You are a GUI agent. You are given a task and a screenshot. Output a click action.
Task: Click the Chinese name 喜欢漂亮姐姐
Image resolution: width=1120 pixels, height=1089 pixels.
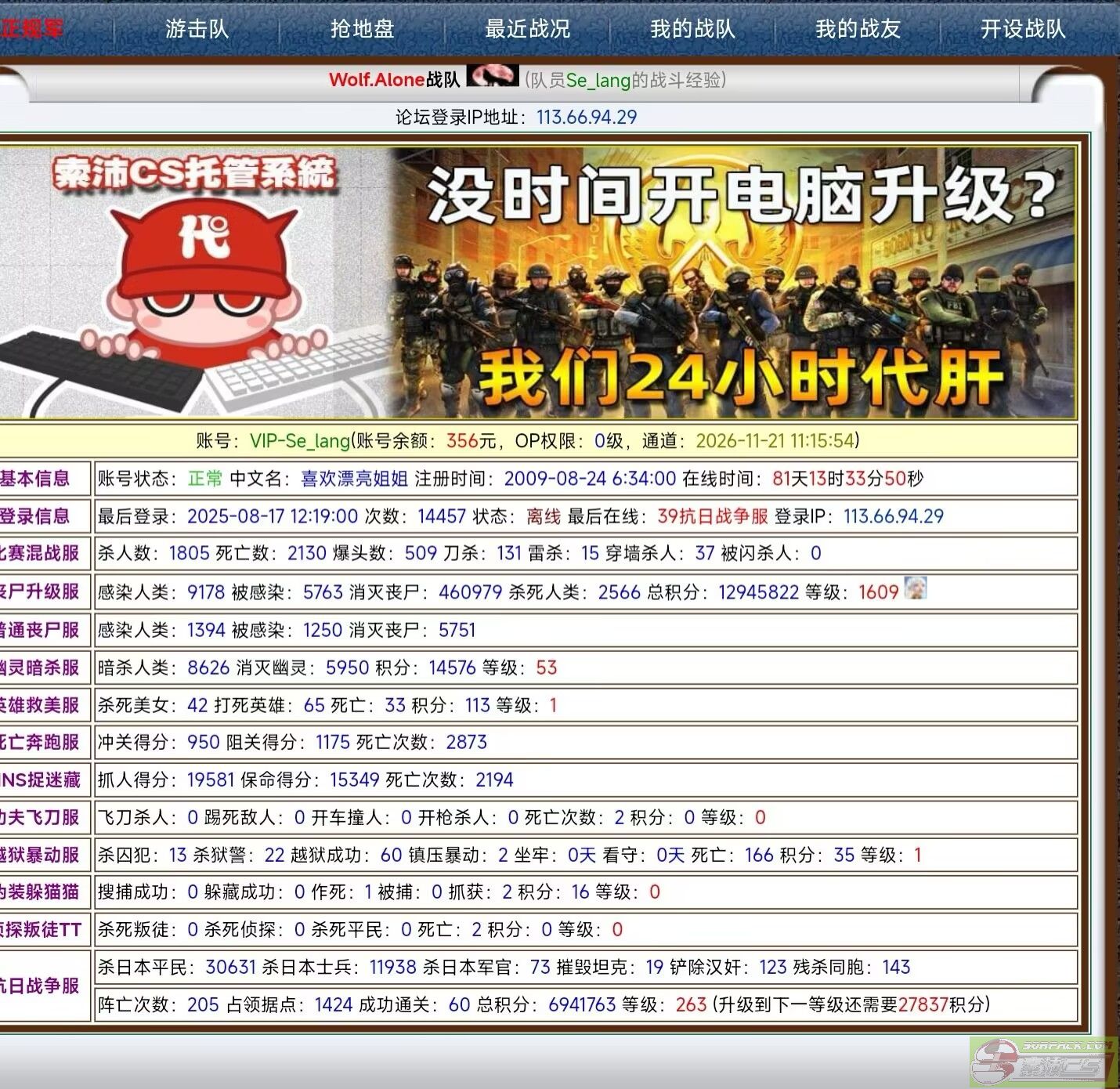pos(354,479)
